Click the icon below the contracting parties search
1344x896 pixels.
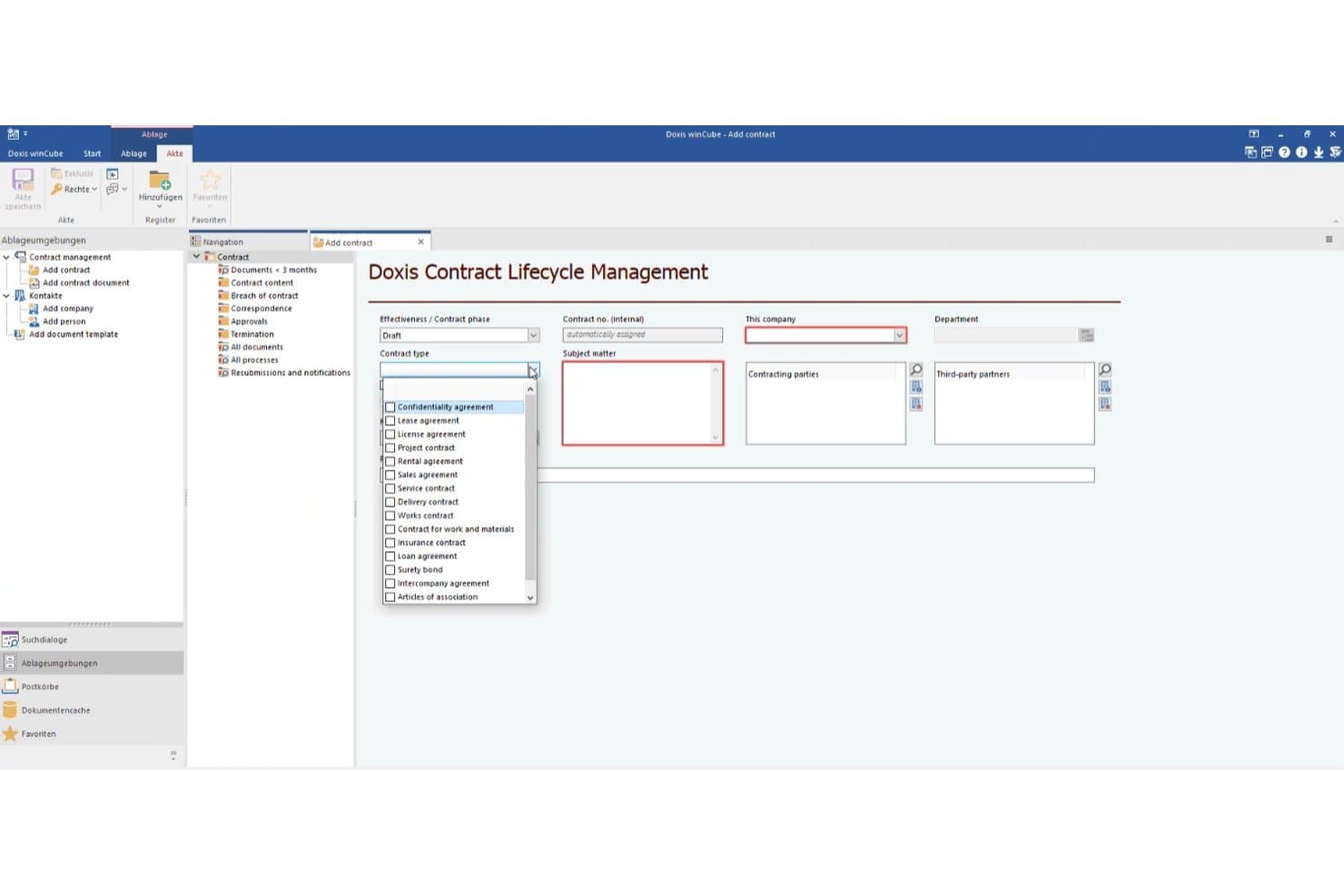[x=916, y=387]
